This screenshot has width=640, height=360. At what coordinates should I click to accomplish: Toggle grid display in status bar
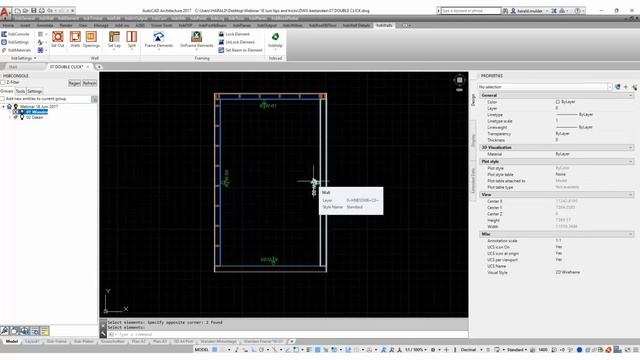tap(215, 350)
